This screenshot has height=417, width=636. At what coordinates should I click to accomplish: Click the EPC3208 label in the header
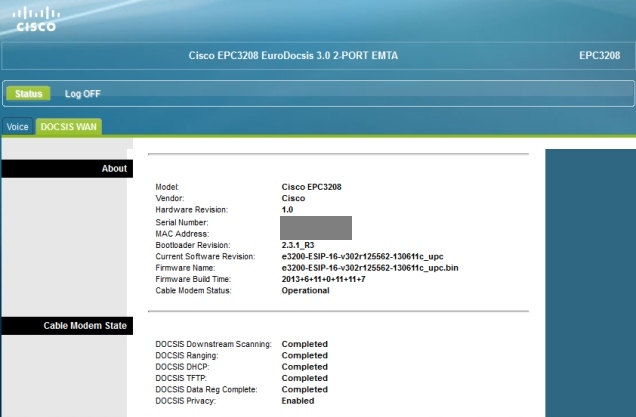pos(599,56)
